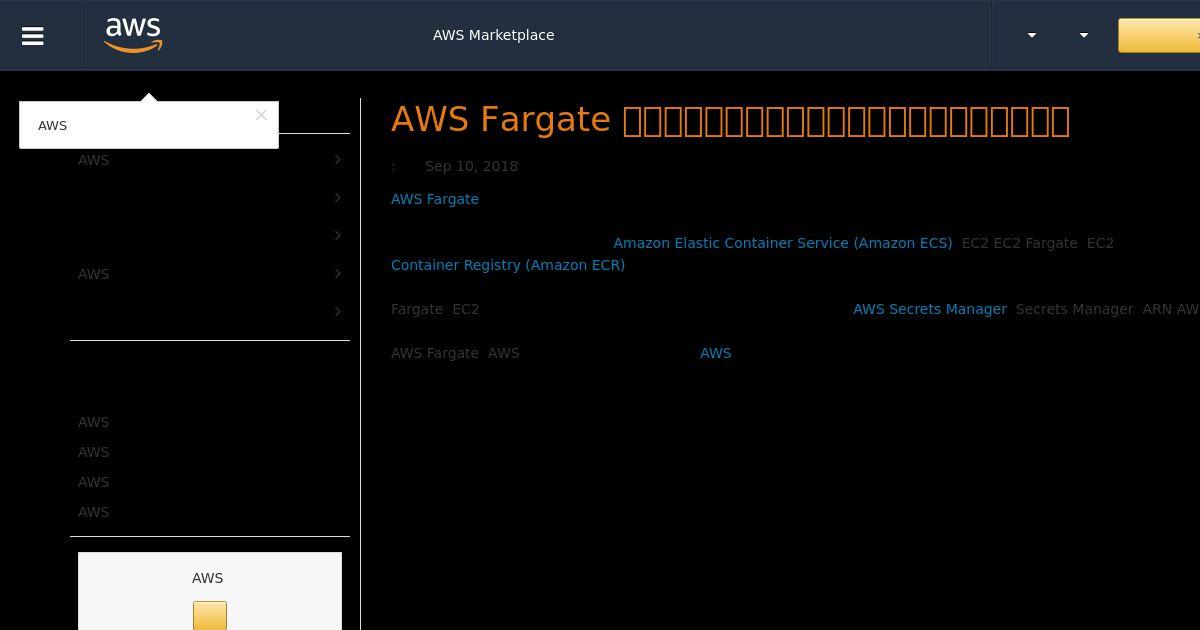This screenshot has width=1200, height=630.
Task: Open Container Registry (Amazon ECR) link
Action: coord(508,265)
